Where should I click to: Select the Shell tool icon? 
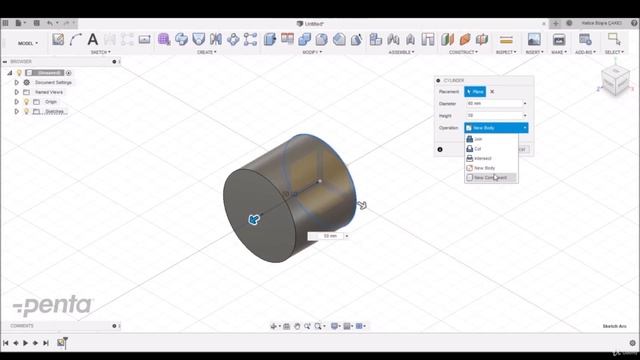(x=322, y=39)
